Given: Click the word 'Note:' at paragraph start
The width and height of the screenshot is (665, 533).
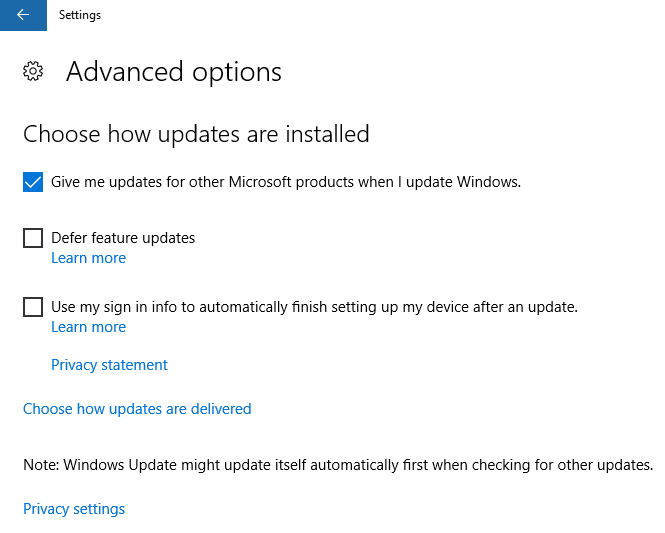Looking at the screenshot, I should [x=42, y=465].
